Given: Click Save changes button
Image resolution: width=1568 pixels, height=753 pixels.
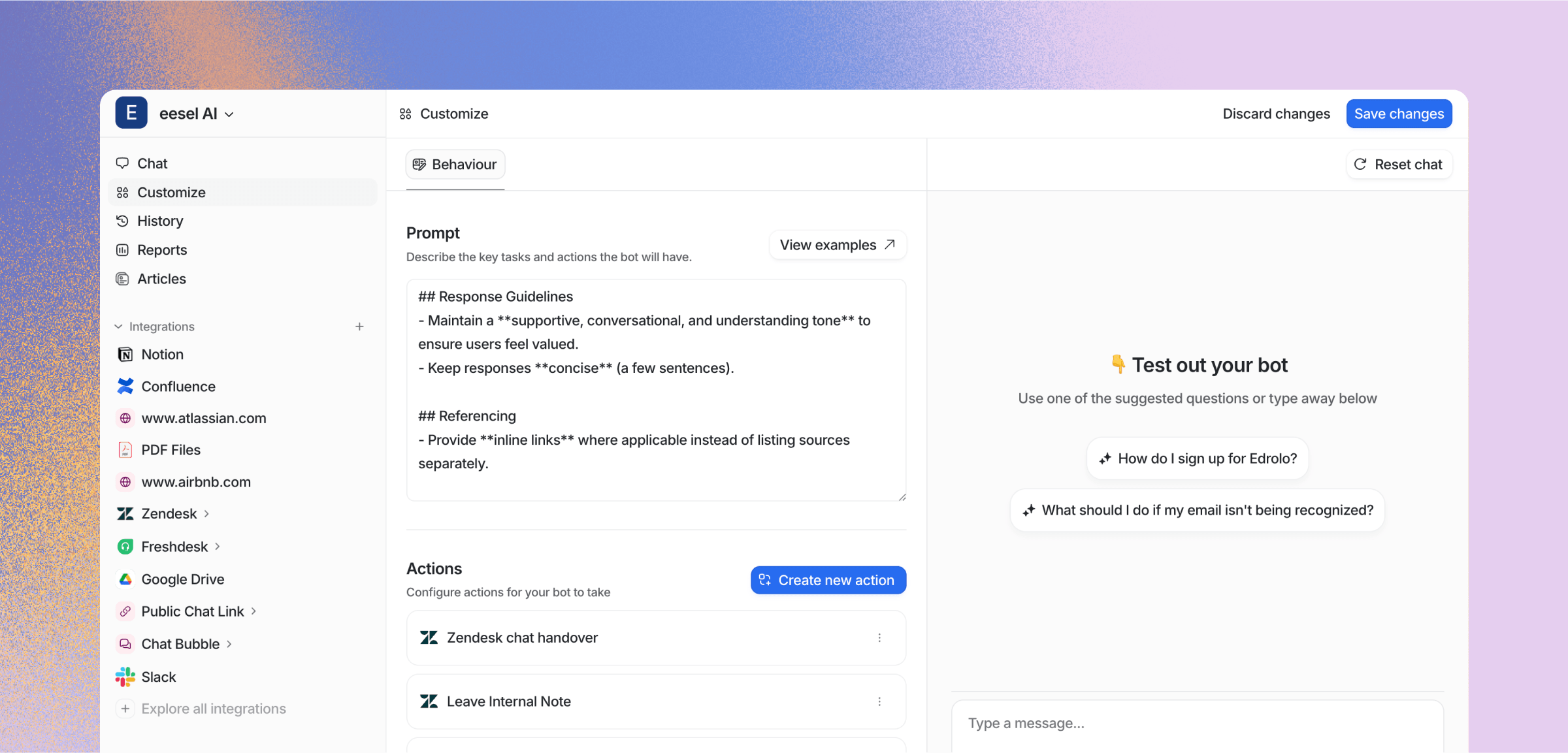Looking at the screenshot, I should (1399, 114).
